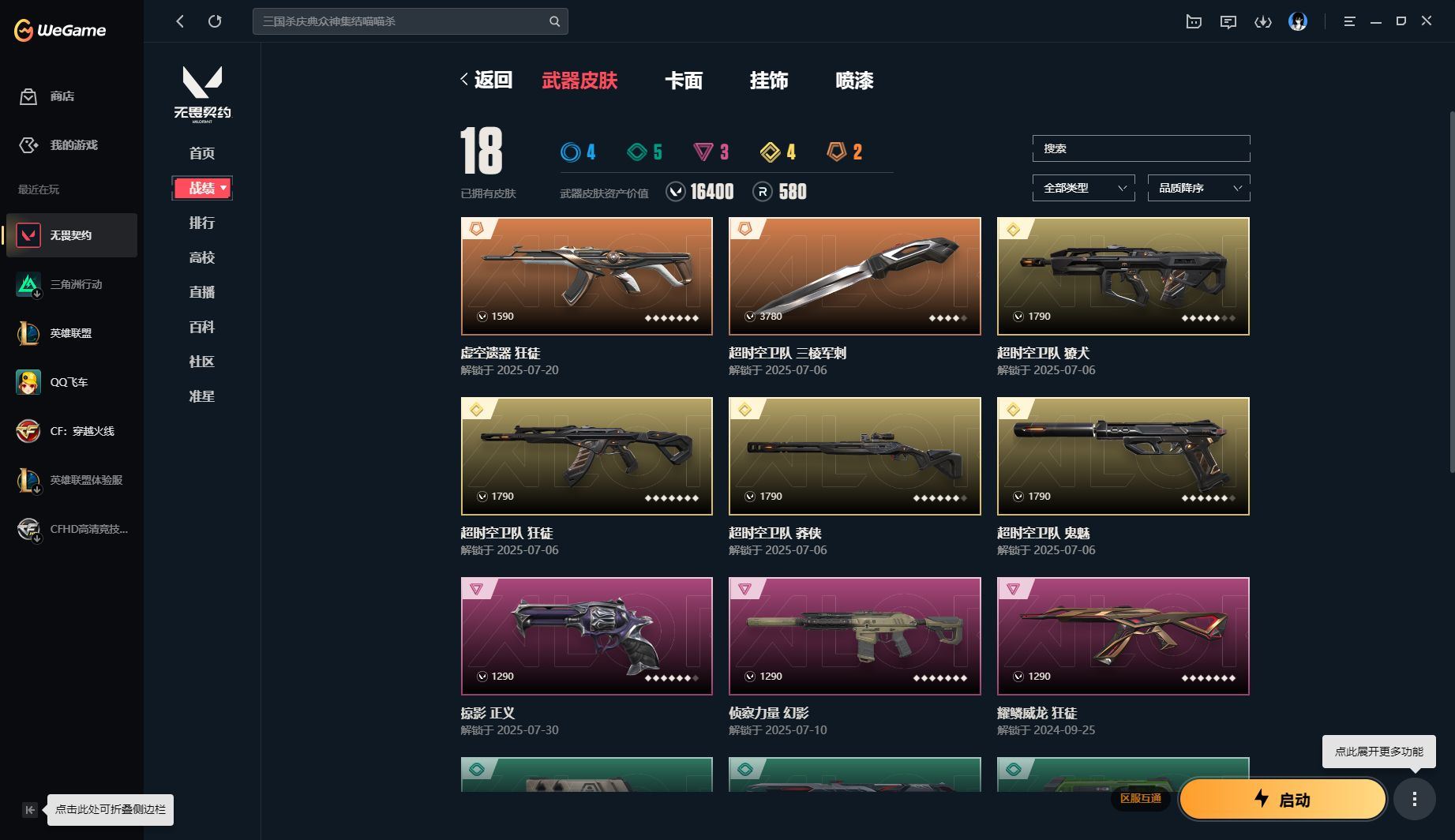1455x840 pixels.
Task: Click the right-side vertical scrollbar
Action: [x=1451, y=292]
